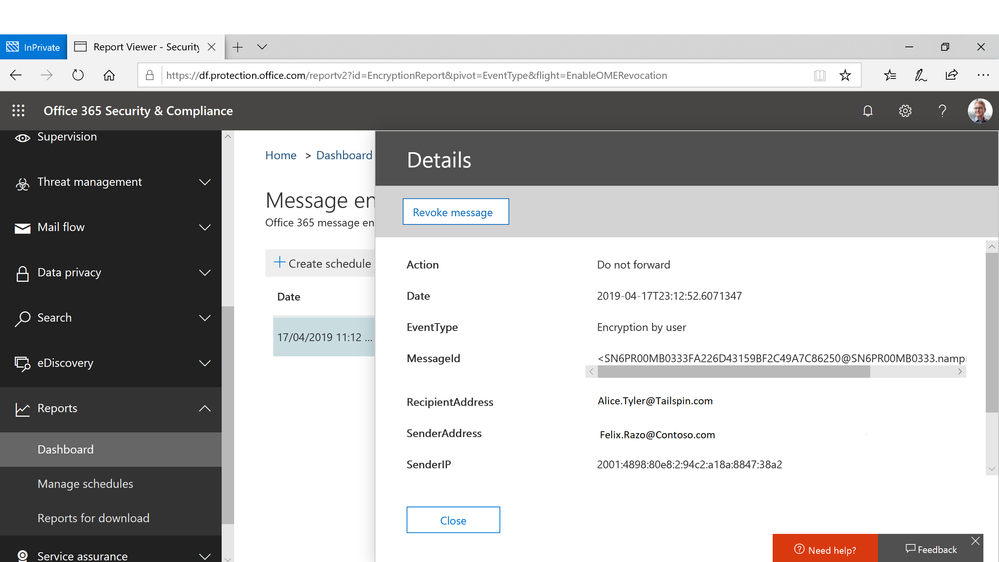Open the settings gear in header
The width and height of the screenshot is (999, 562).
point(905,111)
